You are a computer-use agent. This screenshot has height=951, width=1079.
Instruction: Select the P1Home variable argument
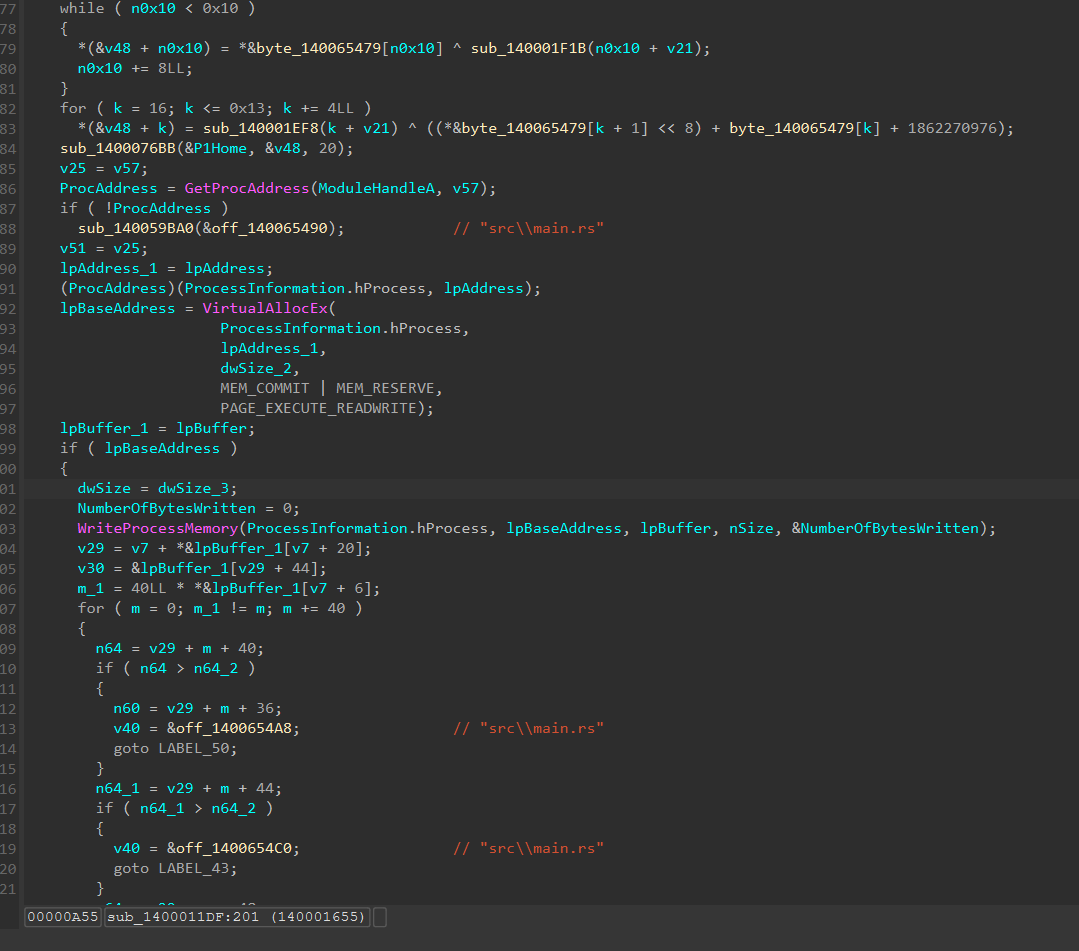(x=220, y=148)
